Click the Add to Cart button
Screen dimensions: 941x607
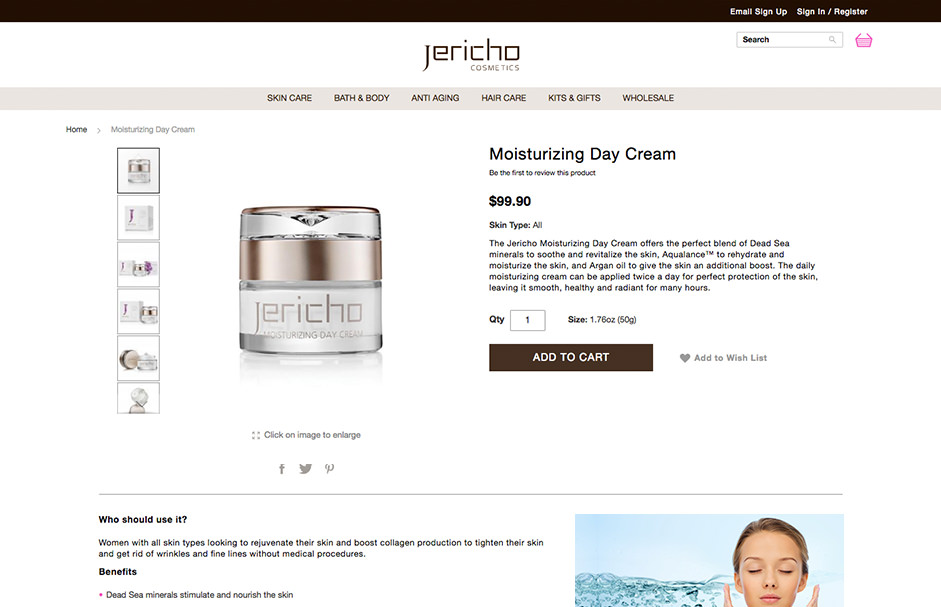pyautogui.click(x=571, y=357)
